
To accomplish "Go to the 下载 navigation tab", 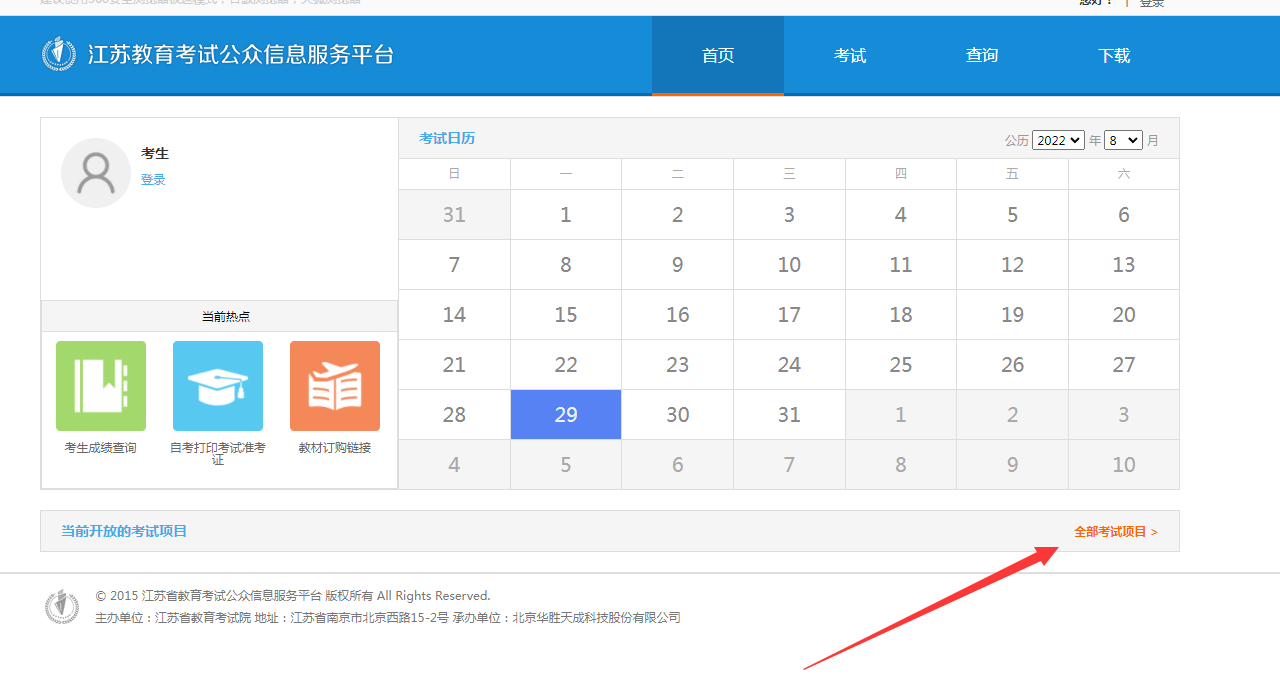I will 1114,56.
